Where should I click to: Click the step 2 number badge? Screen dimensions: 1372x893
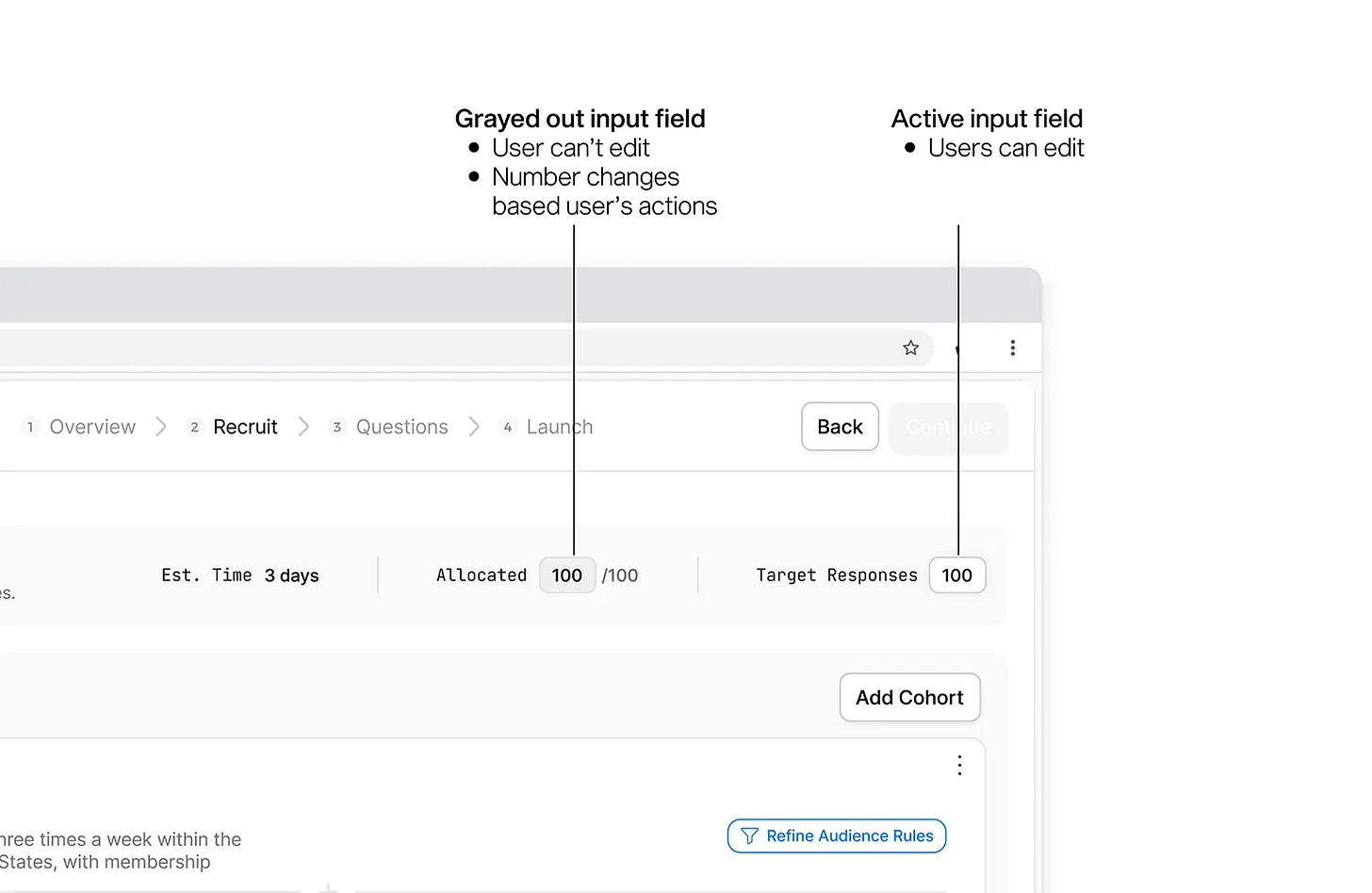tap(194, 428)
